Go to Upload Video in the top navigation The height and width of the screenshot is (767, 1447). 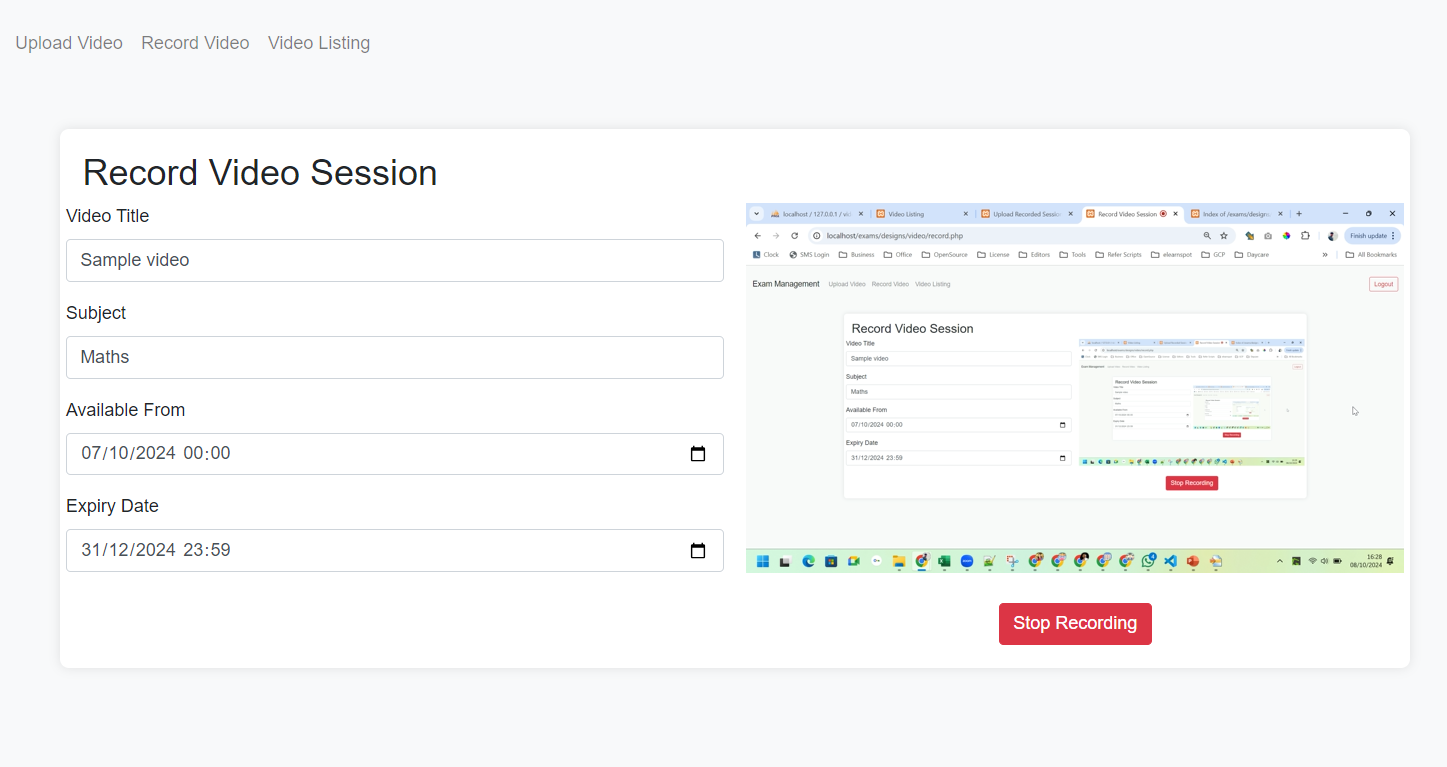[x=69, y=43]
